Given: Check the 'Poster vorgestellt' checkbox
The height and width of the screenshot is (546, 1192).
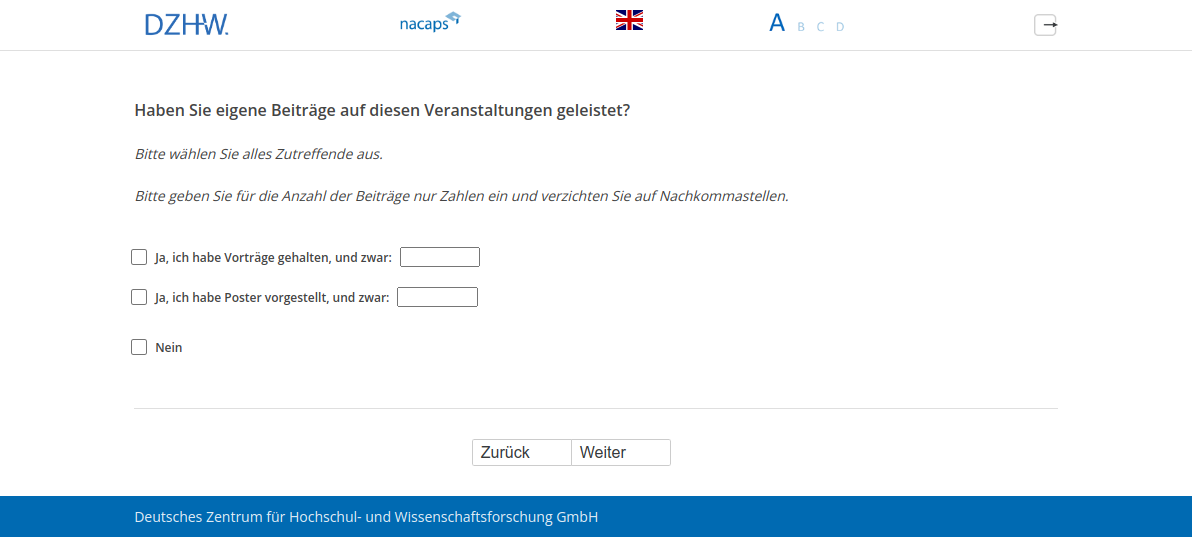Looking at the screenshot, I should coord(139,297).
